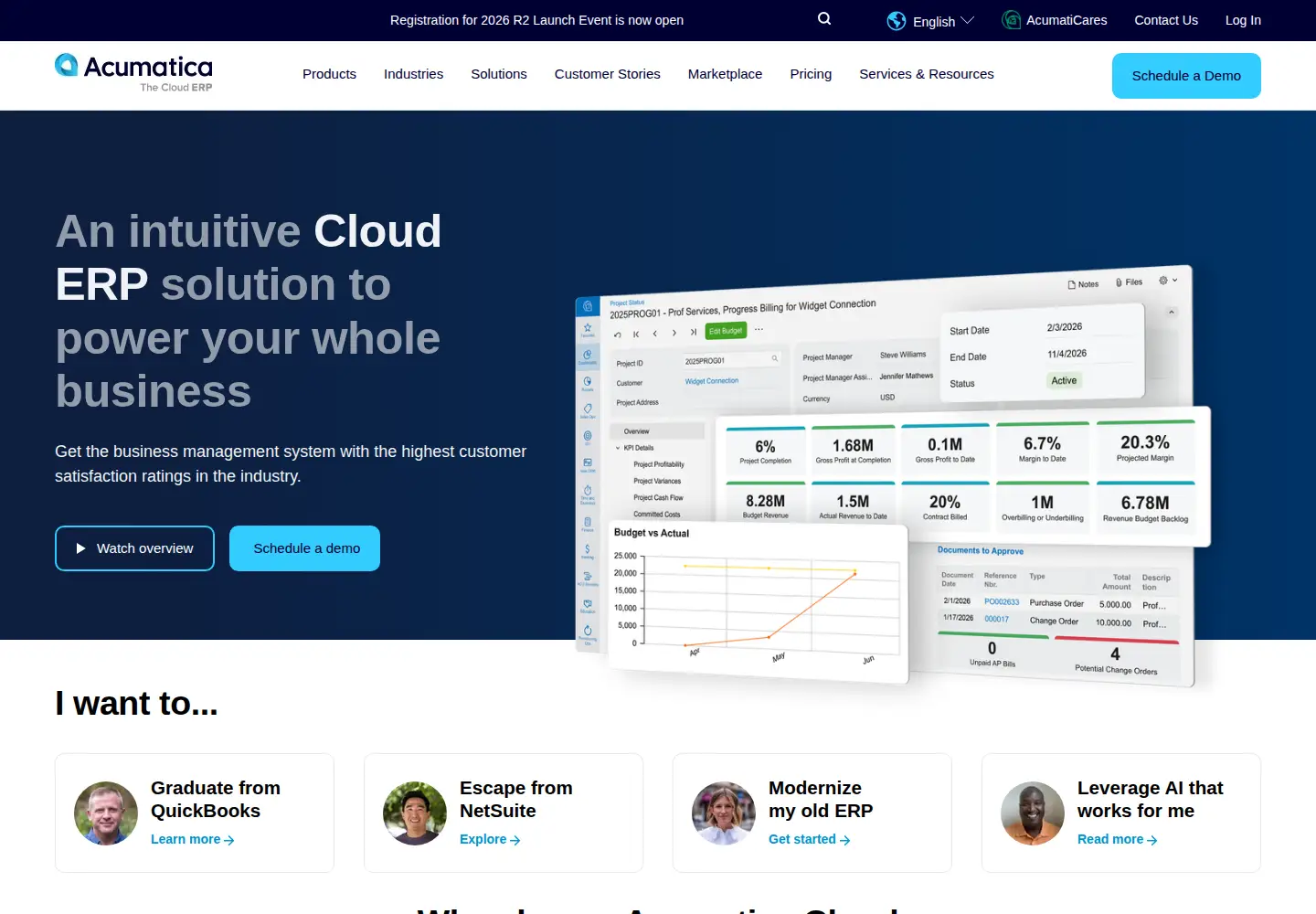Click the Learn more link
The width and height of the screenshot is (1316, 914).
192,839
